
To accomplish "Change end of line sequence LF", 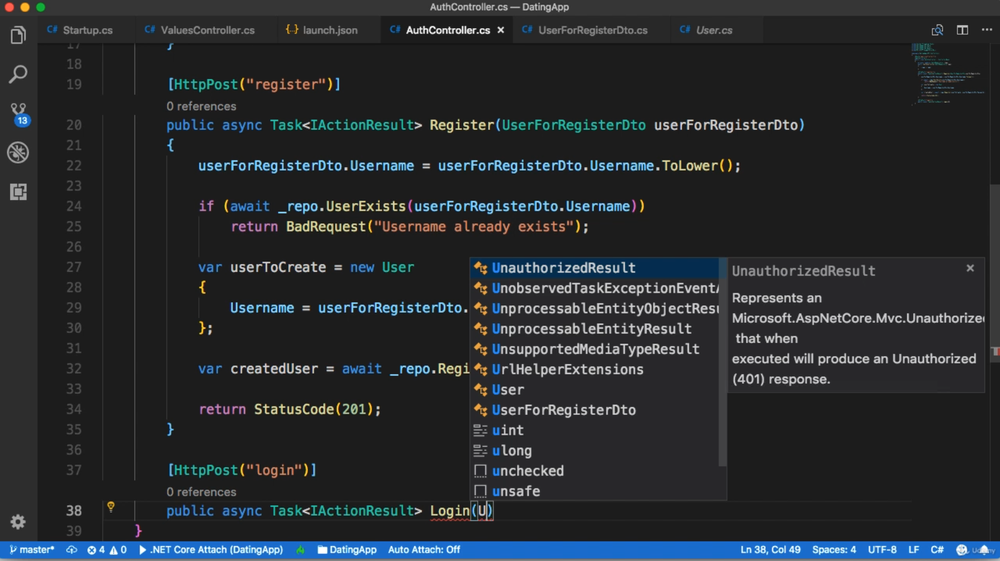I will [913, 550].
